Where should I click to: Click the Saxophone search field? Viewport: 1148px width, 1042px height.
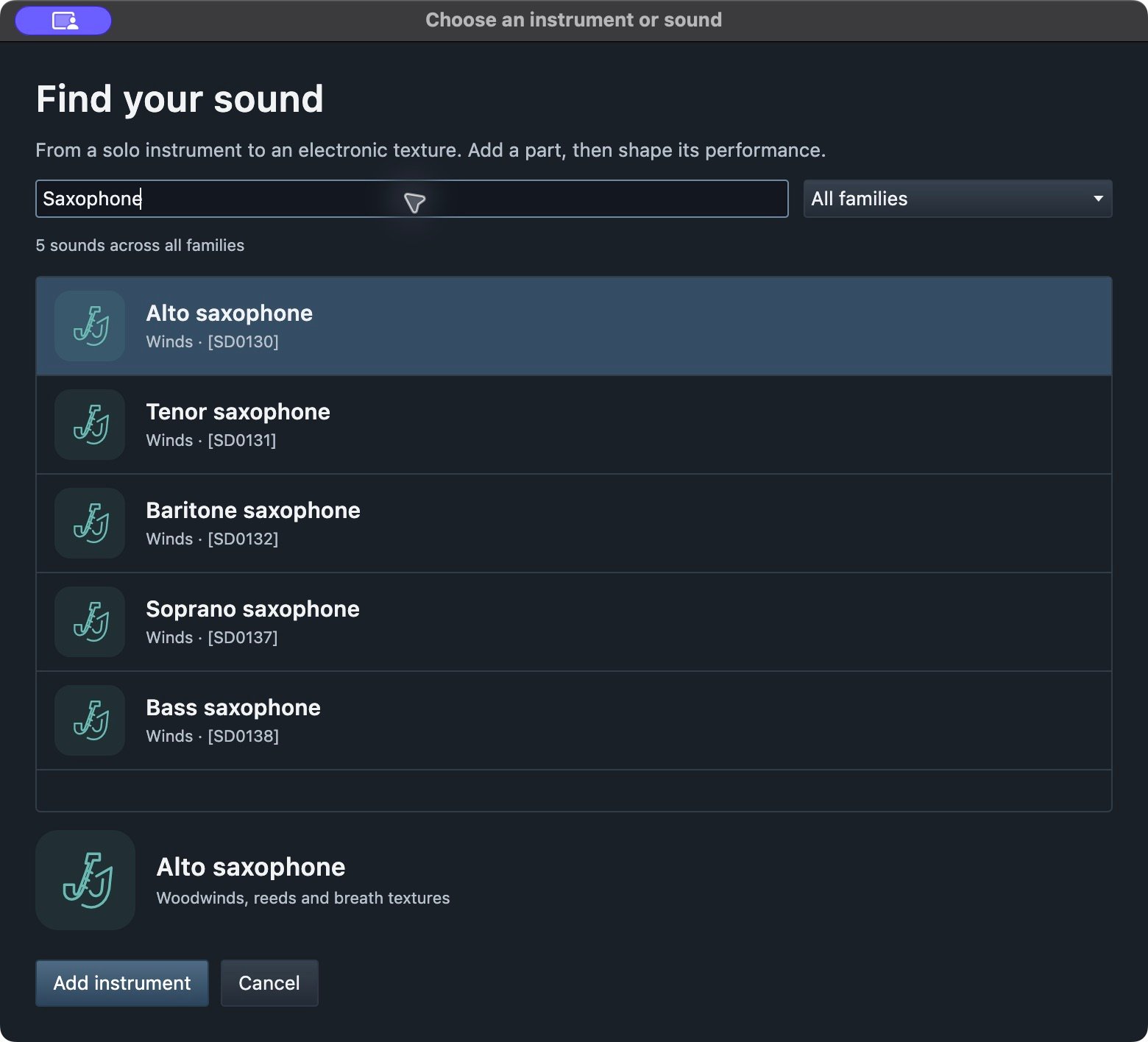[412, 199]
